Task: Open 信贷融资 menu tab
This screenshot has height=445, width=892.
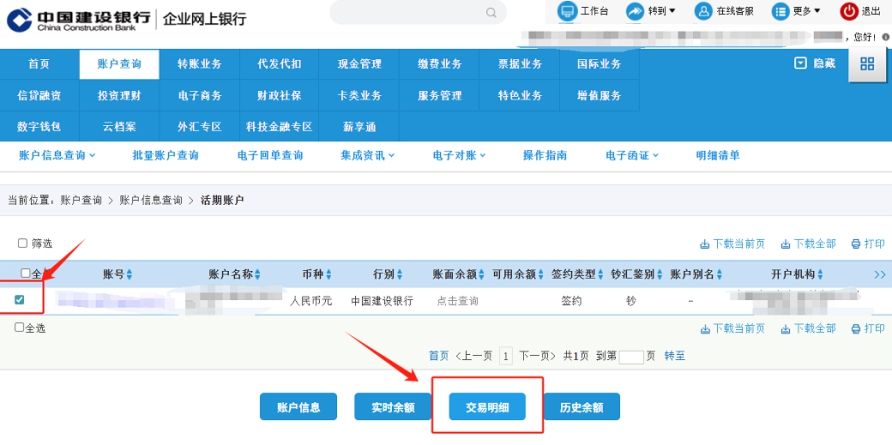Action: (39, 95)
